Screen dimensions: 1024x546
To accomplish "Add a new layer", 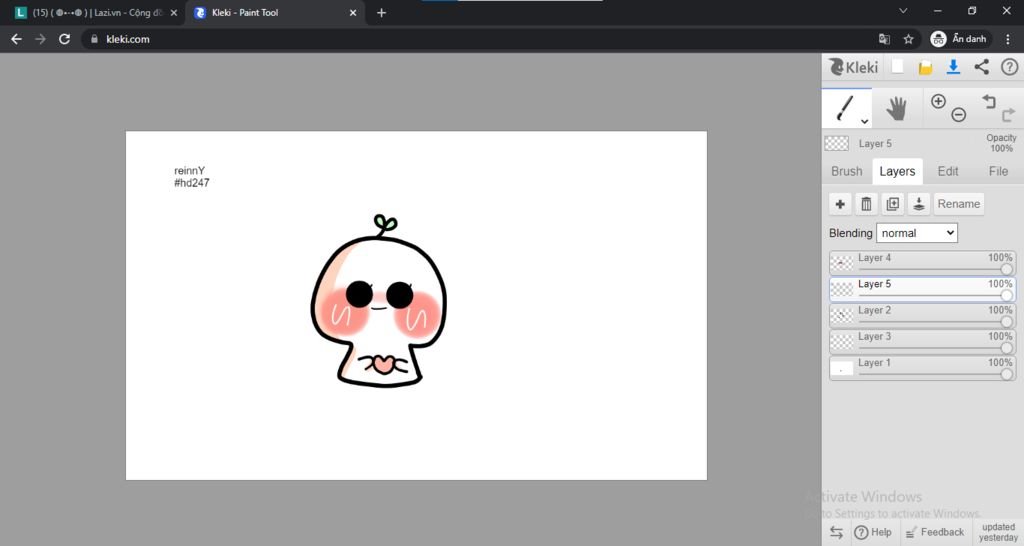I will tap(840, 204).
